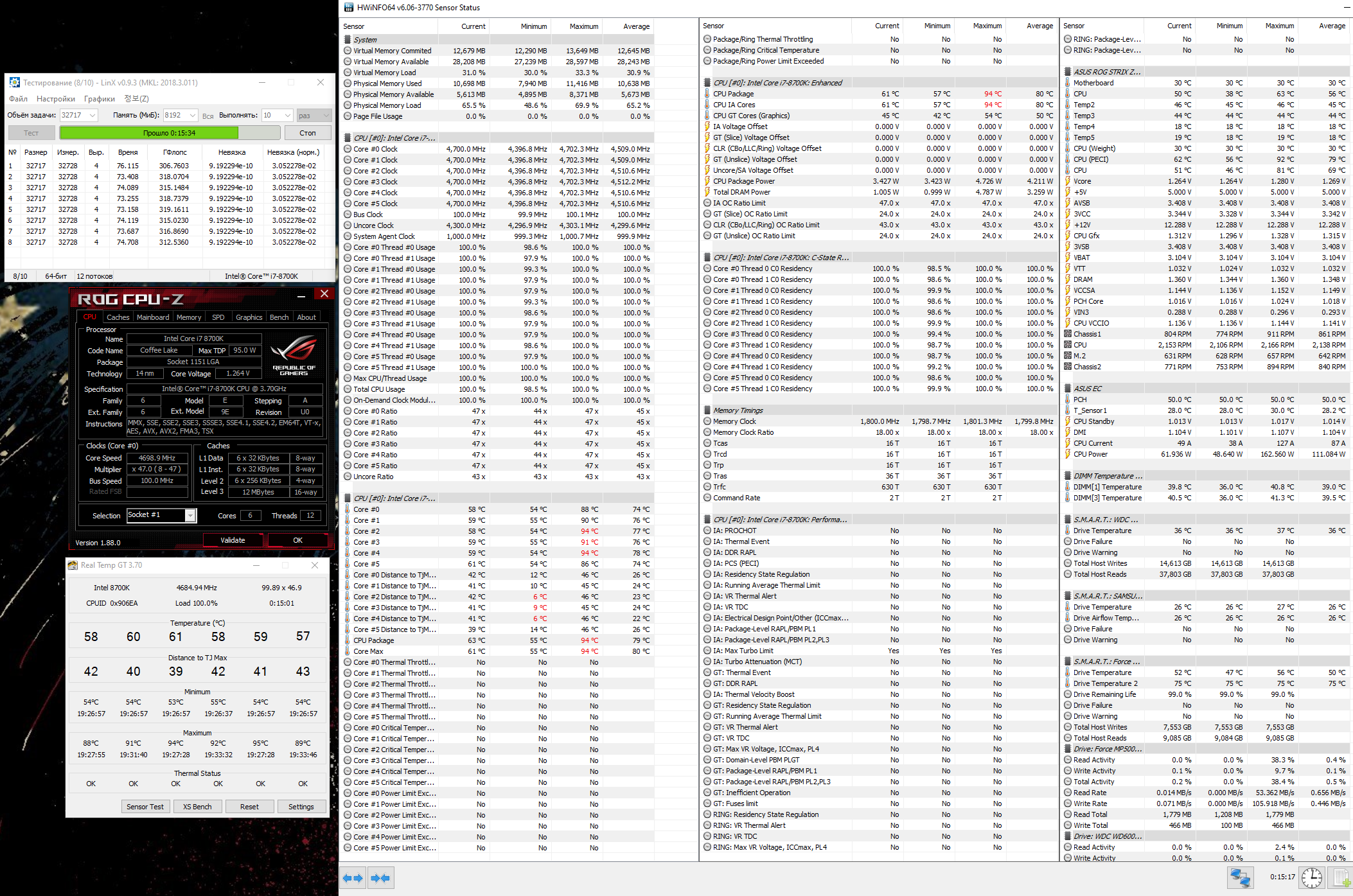The width and height of the screenshot is (1353, 896).
Task: Click the collapse columns arrows icon in HWiNFO
Action: (381, 878)
